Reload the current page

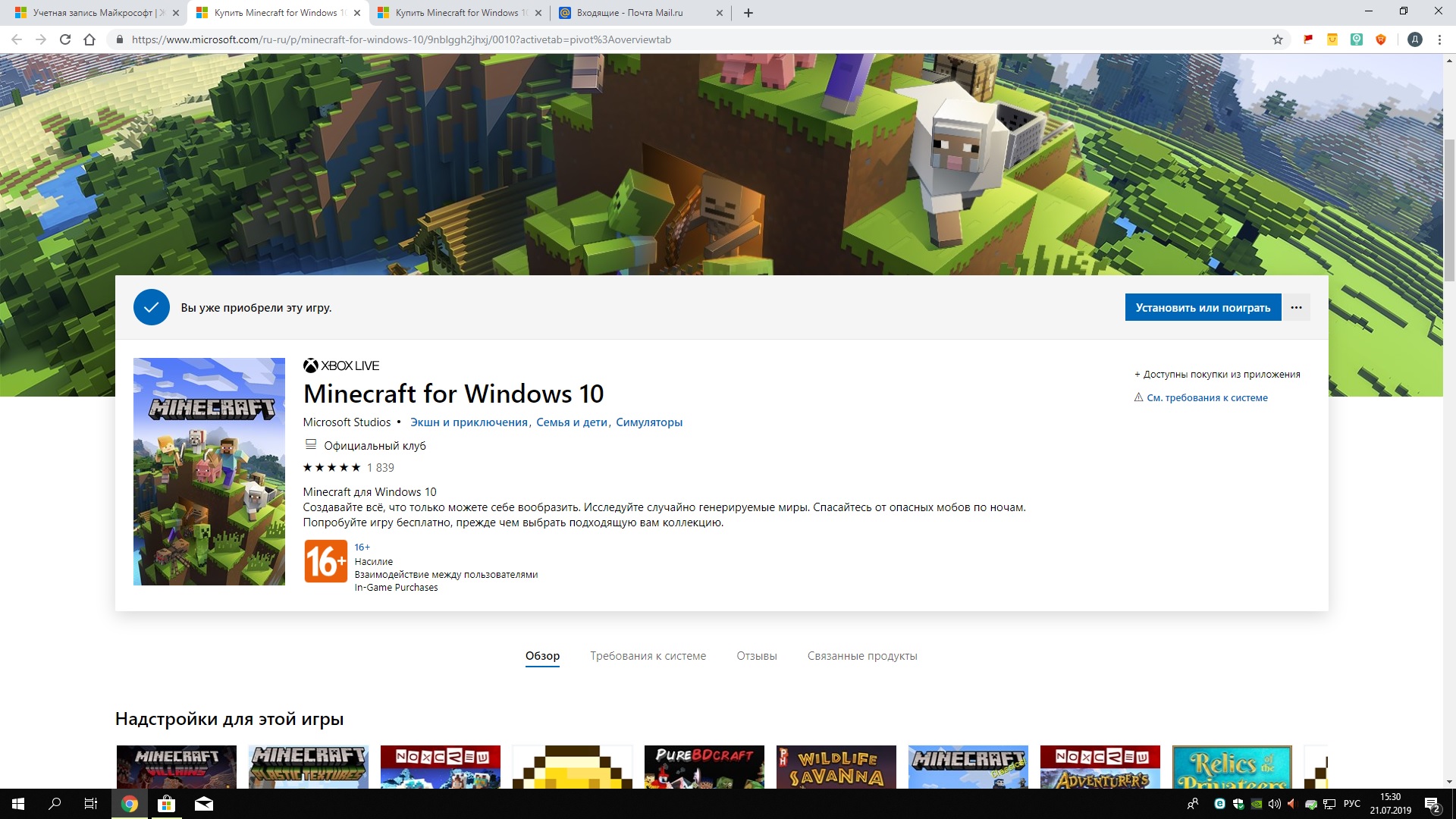[x=65, y=39]
